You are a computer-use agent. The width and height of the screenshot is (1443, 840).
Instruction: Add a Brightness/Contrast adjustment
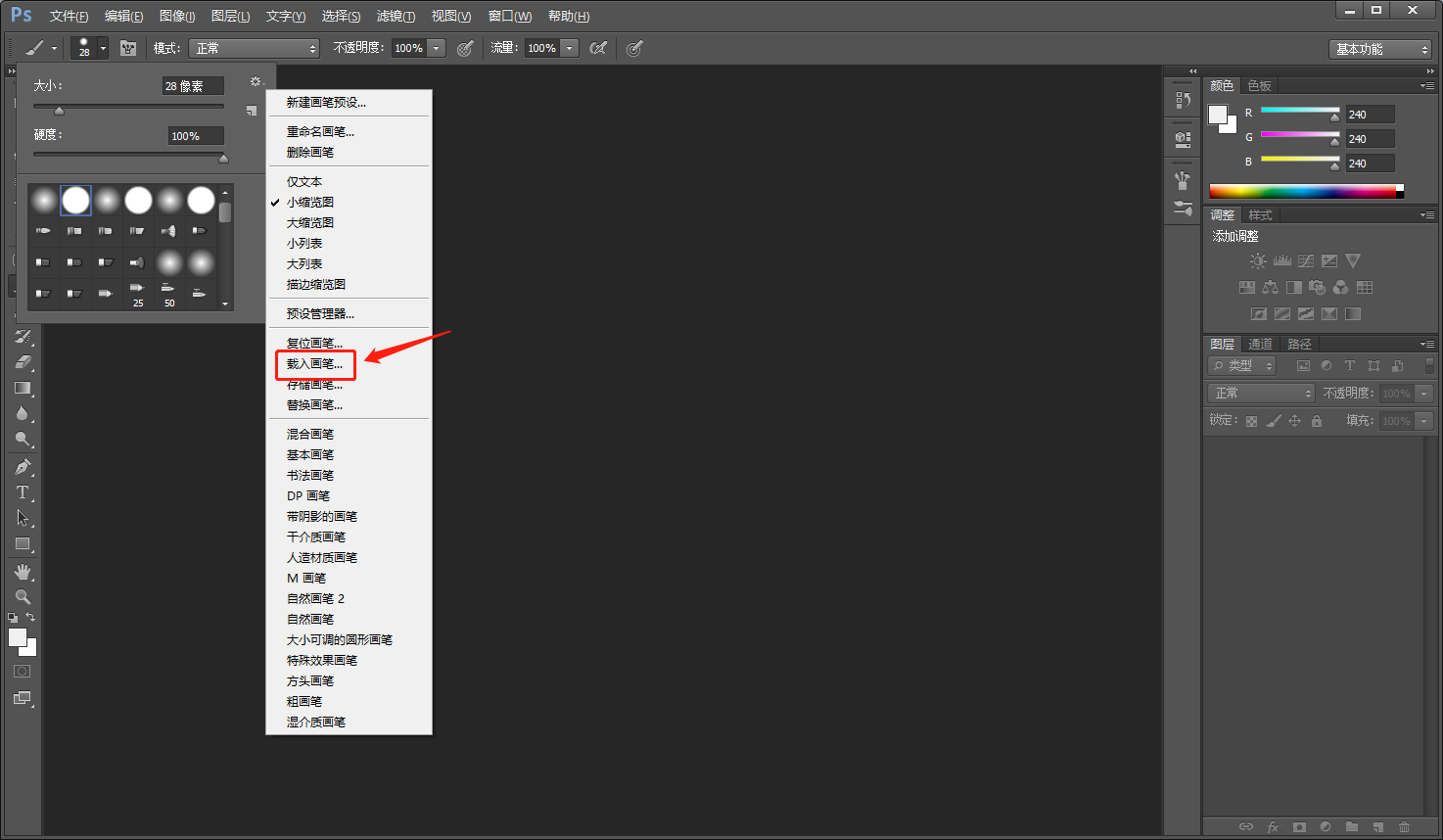(x=1258, y=261)
